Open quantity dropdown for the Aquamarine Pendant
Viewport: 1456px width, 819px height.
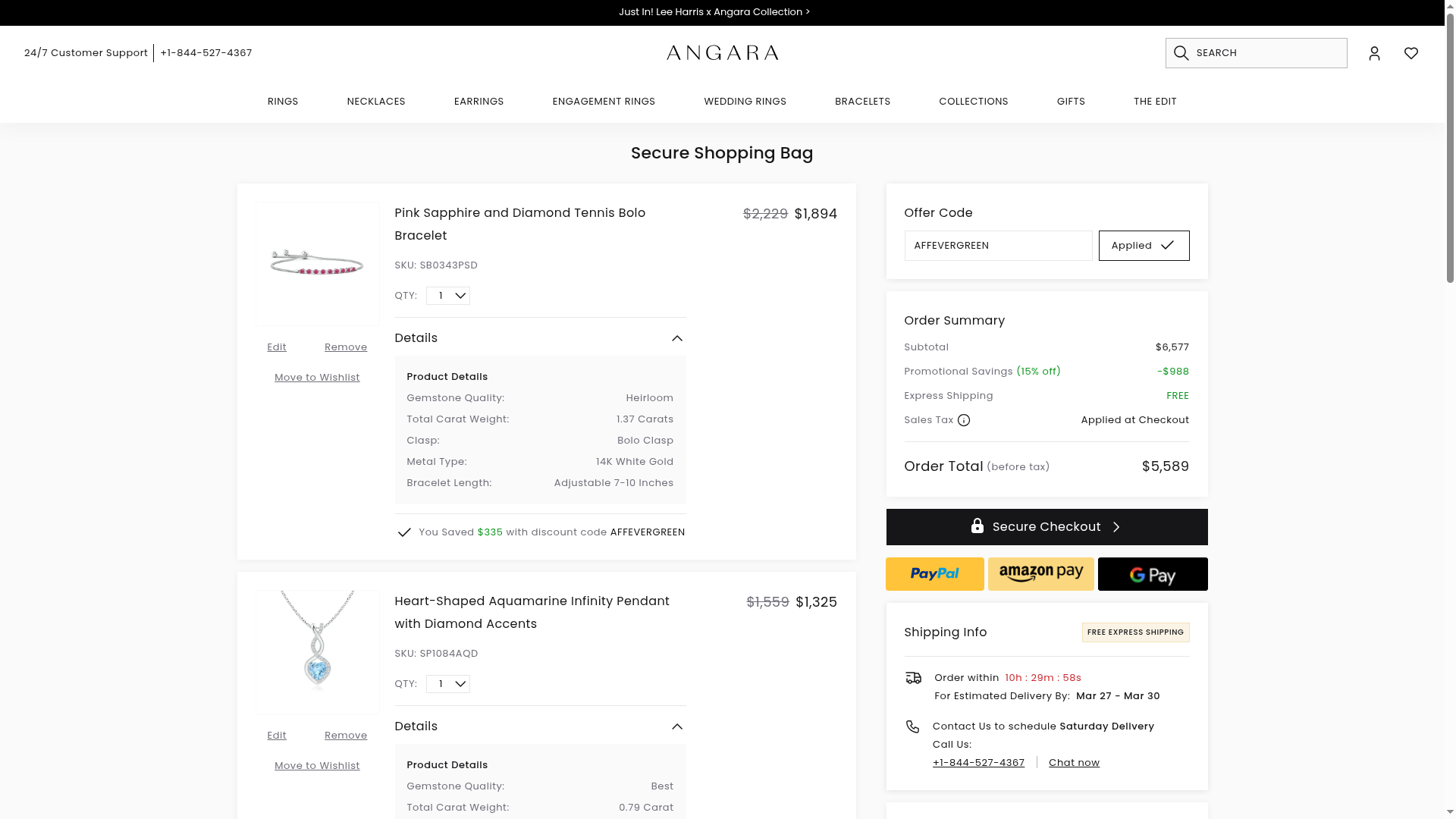(447, 684)
